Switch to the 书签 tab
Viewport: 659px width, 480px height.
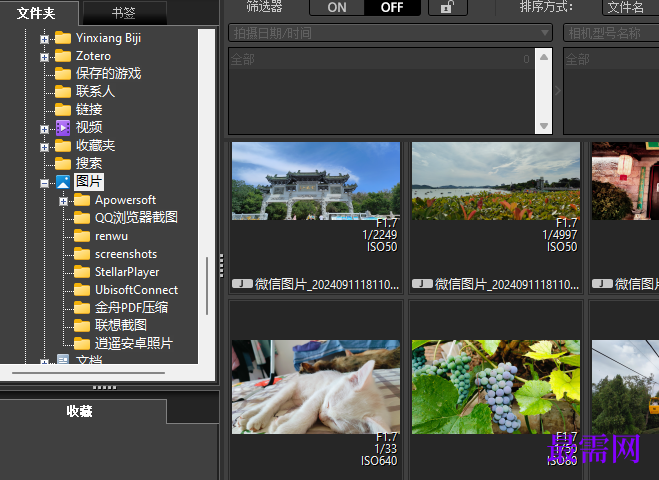[x=124, y=13]
